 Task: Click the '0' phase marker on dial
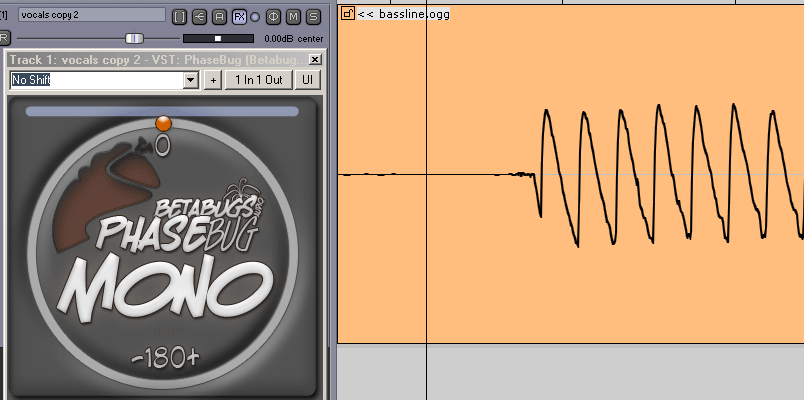(x=163, y=147)
